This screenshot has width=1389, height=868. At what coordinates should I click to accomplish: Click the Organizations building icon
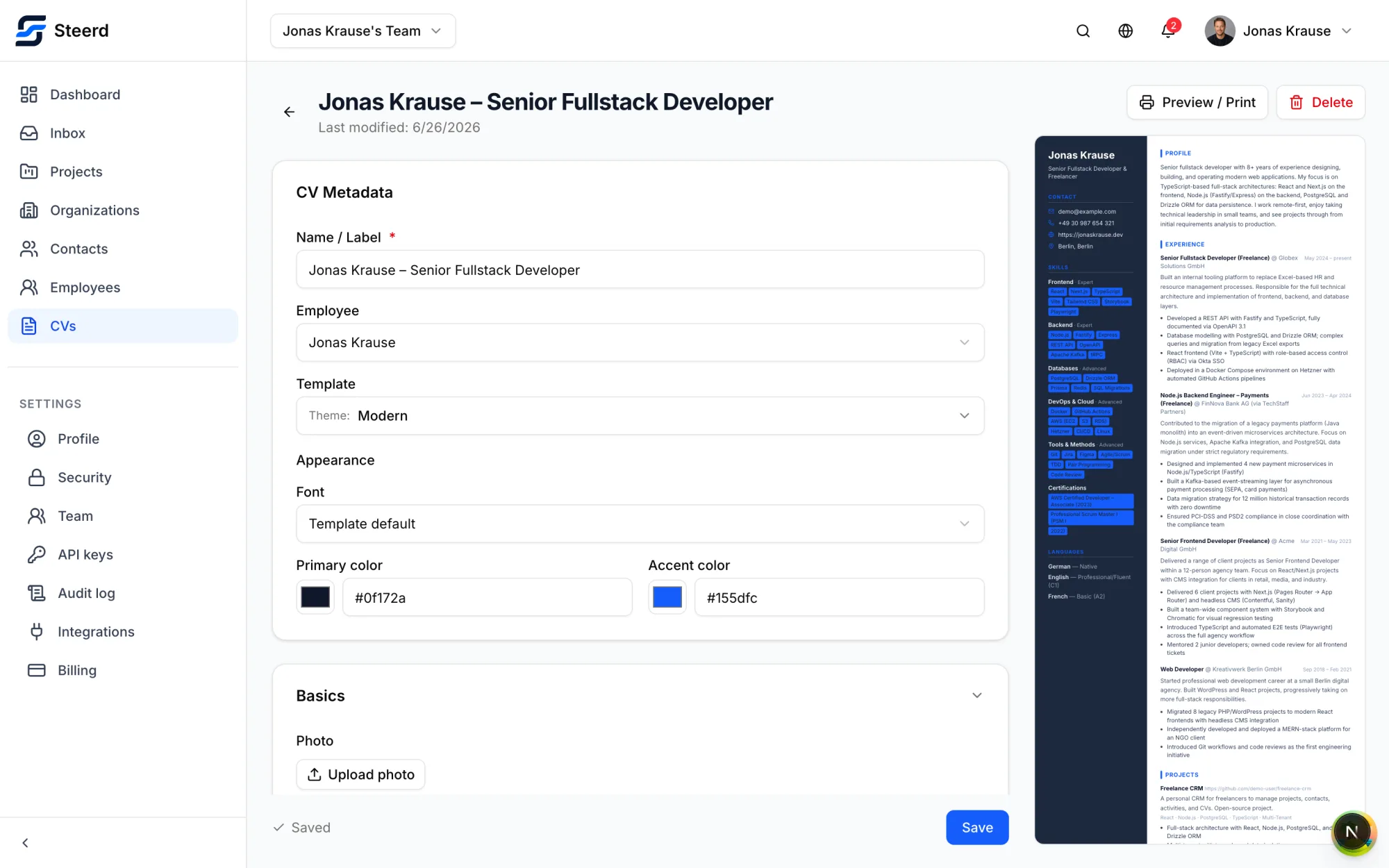(28, 210)
